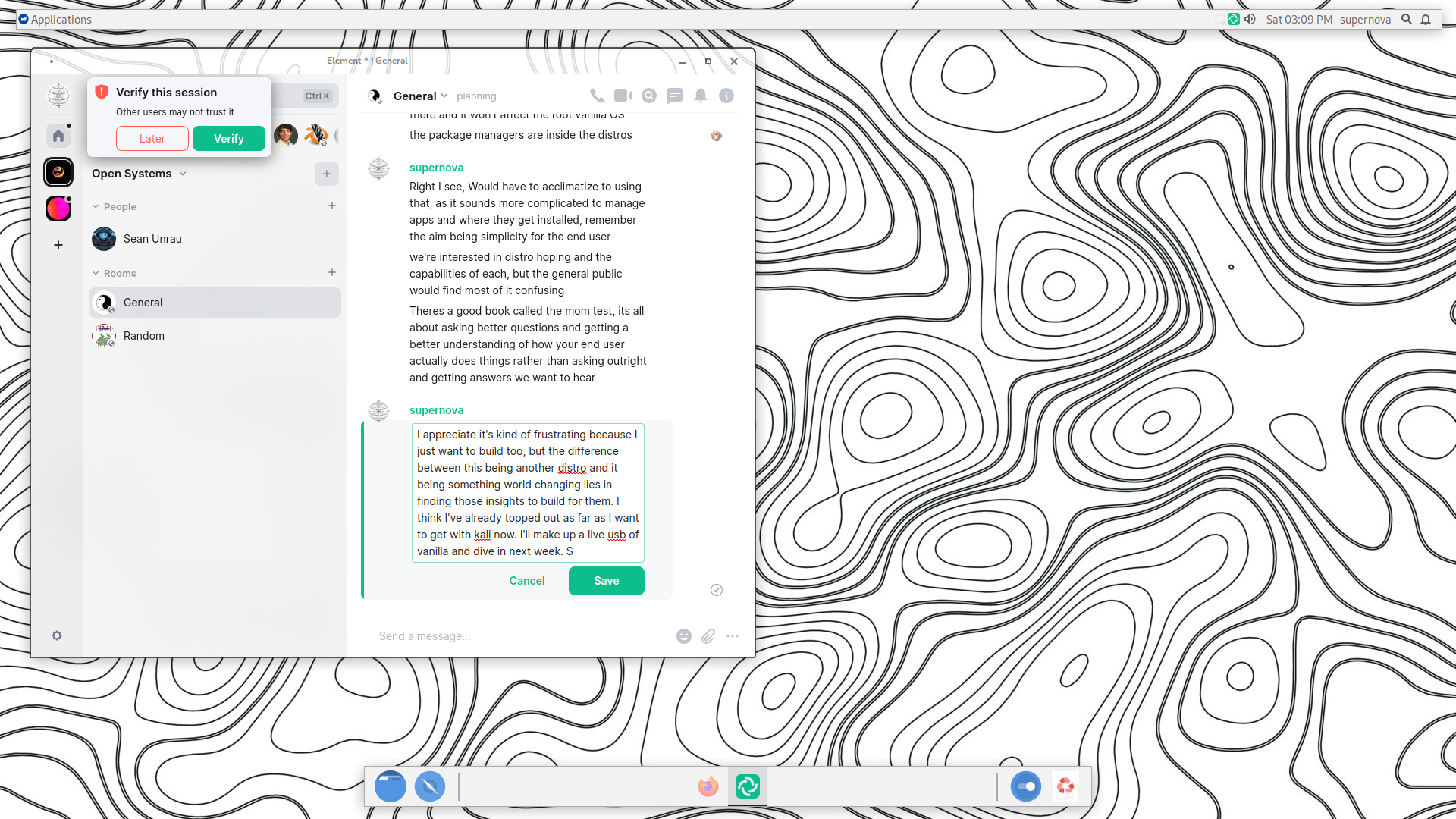Viewport: 1456px width, 819px height.
Task: Start a video call in General
Action: click(x=623, y=96)
